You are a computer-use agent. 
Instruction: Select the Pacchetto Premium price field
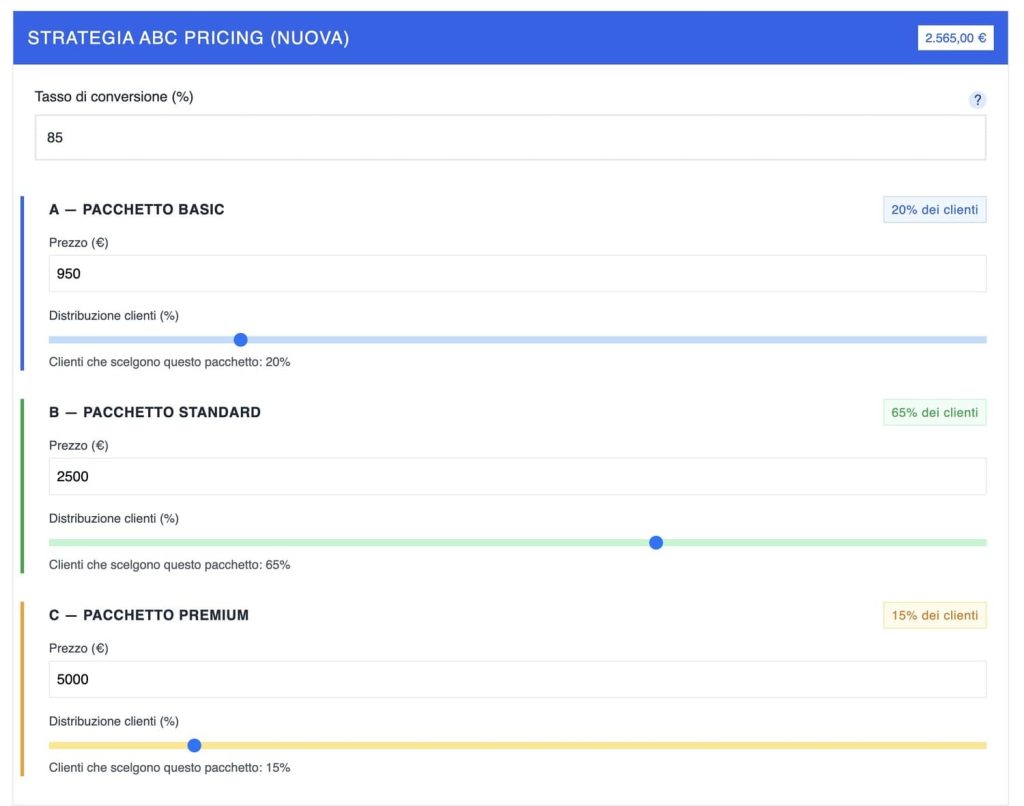[517, 679]
